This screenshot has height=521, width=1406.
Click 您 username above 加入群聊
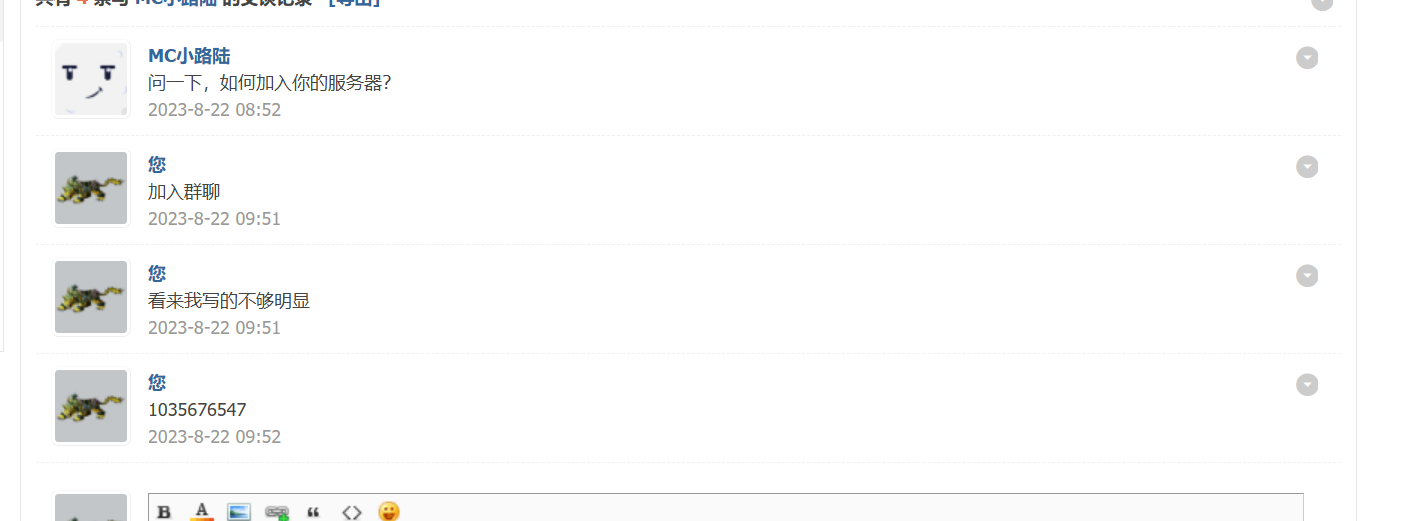coord(157,164)
